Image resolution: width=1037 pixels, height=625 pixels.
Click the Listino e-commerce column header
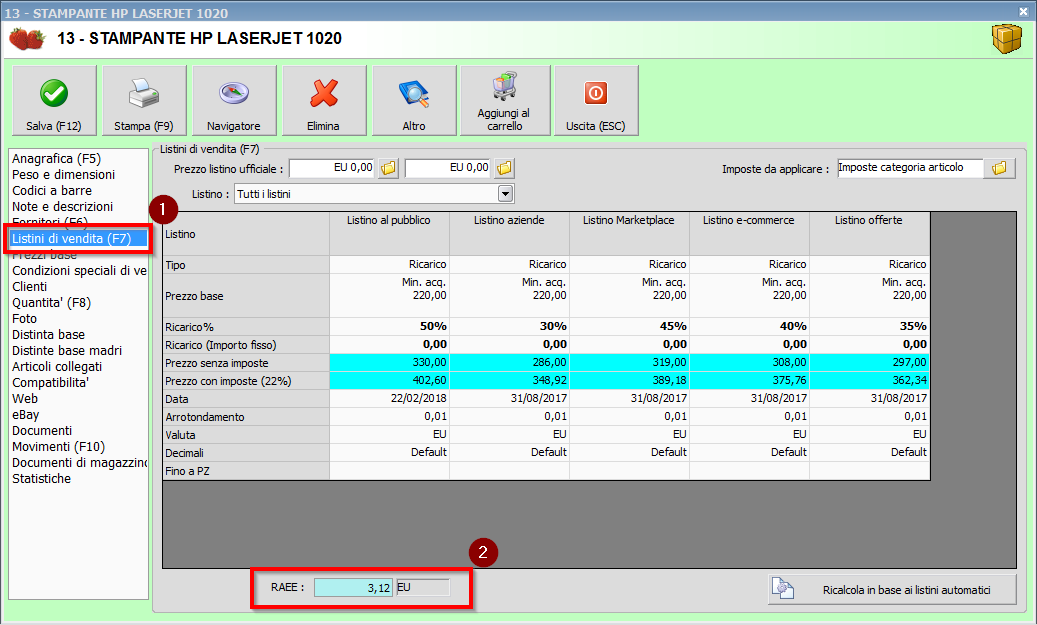pos(749,233)
